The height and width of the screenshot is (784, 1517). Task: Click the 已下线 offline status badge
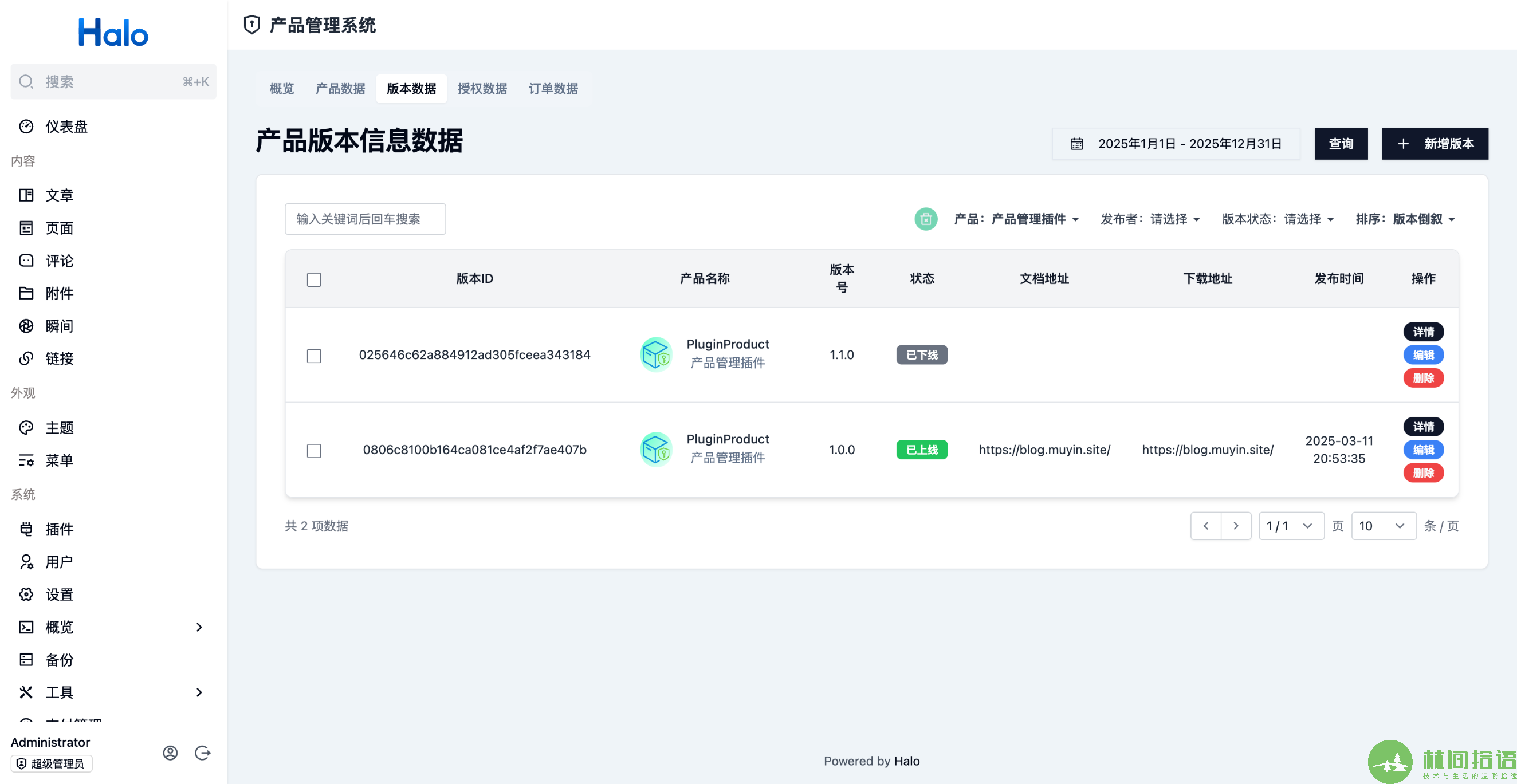[x=922, y=355]
